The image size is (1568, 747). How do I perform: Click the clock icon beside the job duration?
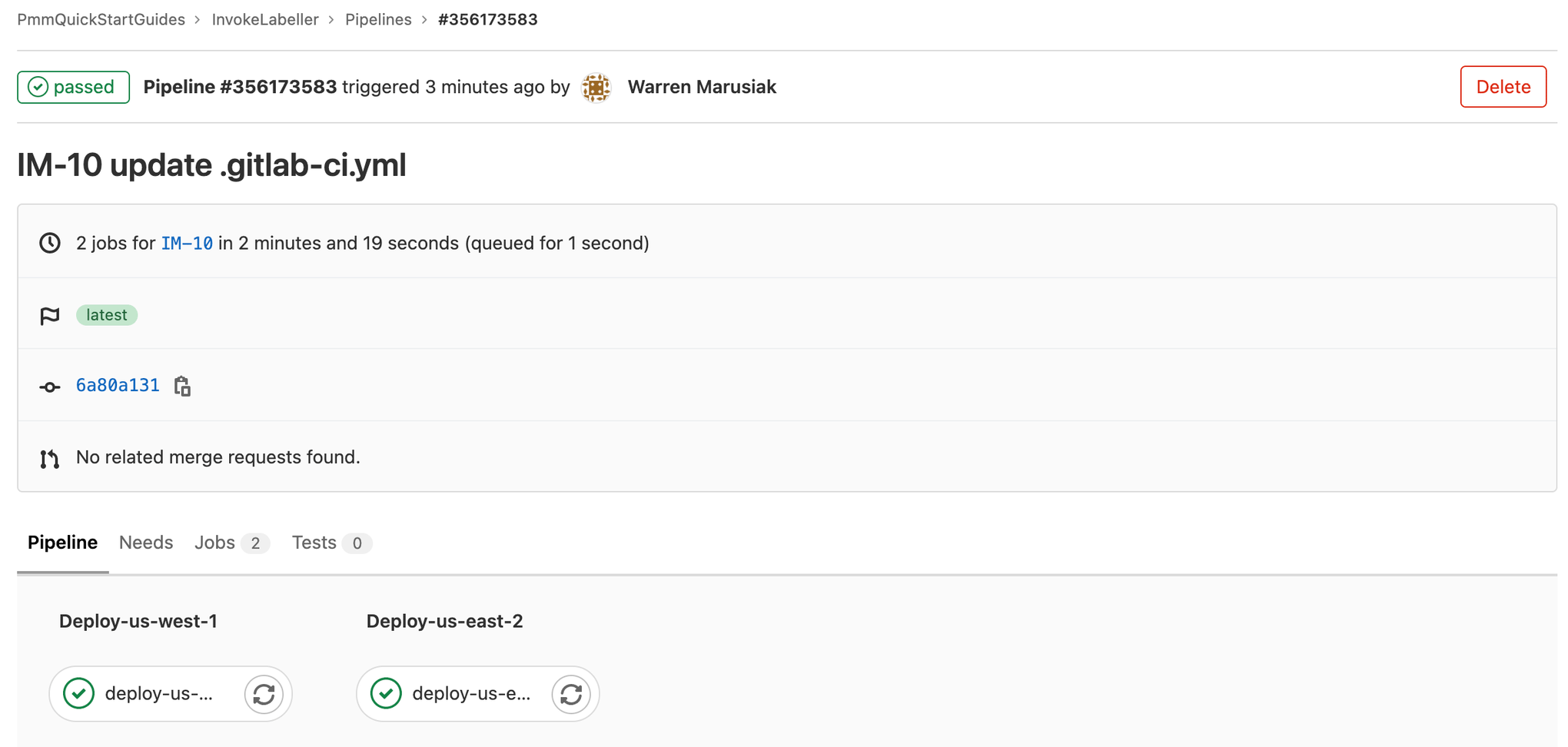click(49, 242)
